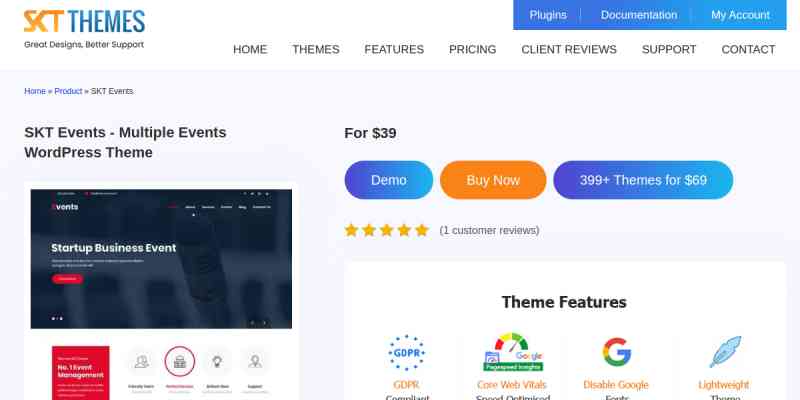Screen dimensions: 800x400
Task: Click the Product breadcrumb link
Action: click(68, 91)
